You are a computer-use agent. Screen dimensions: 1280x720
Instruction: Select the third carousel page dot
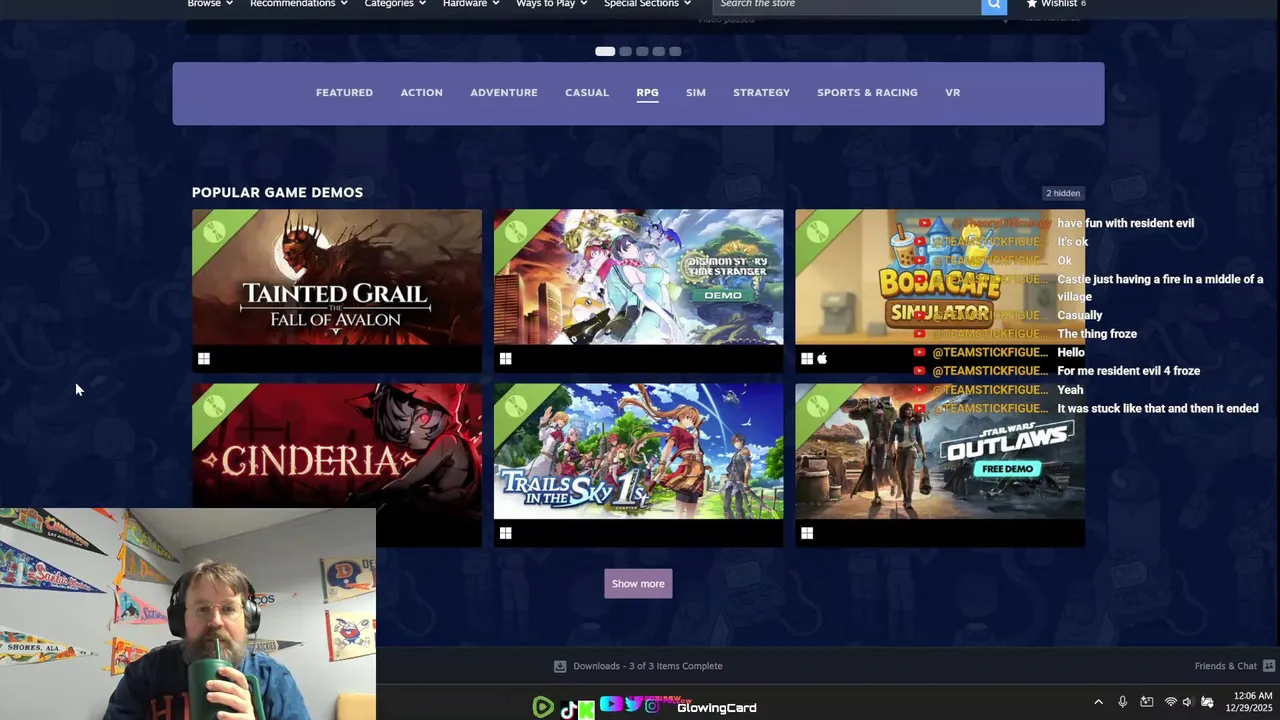click(x=642, y=51)
